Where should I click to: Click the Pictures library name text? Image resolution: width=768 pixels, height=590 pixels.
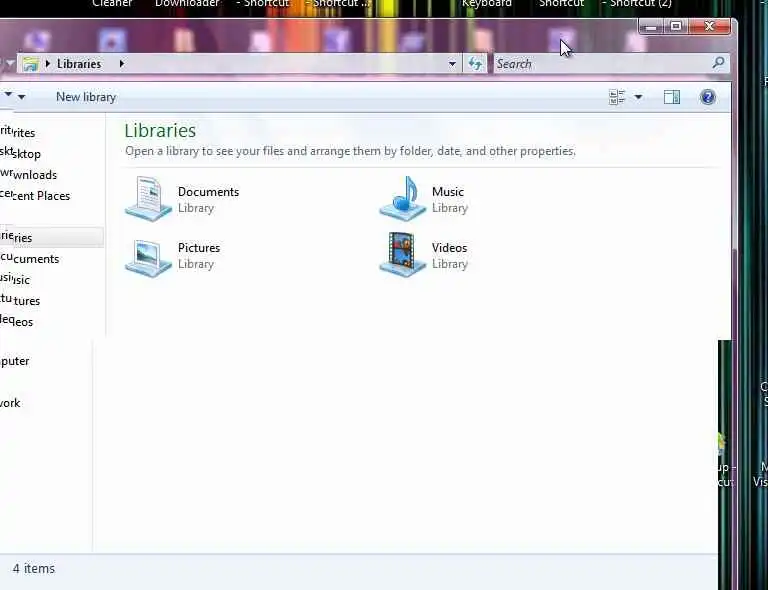tap(199, 248)
